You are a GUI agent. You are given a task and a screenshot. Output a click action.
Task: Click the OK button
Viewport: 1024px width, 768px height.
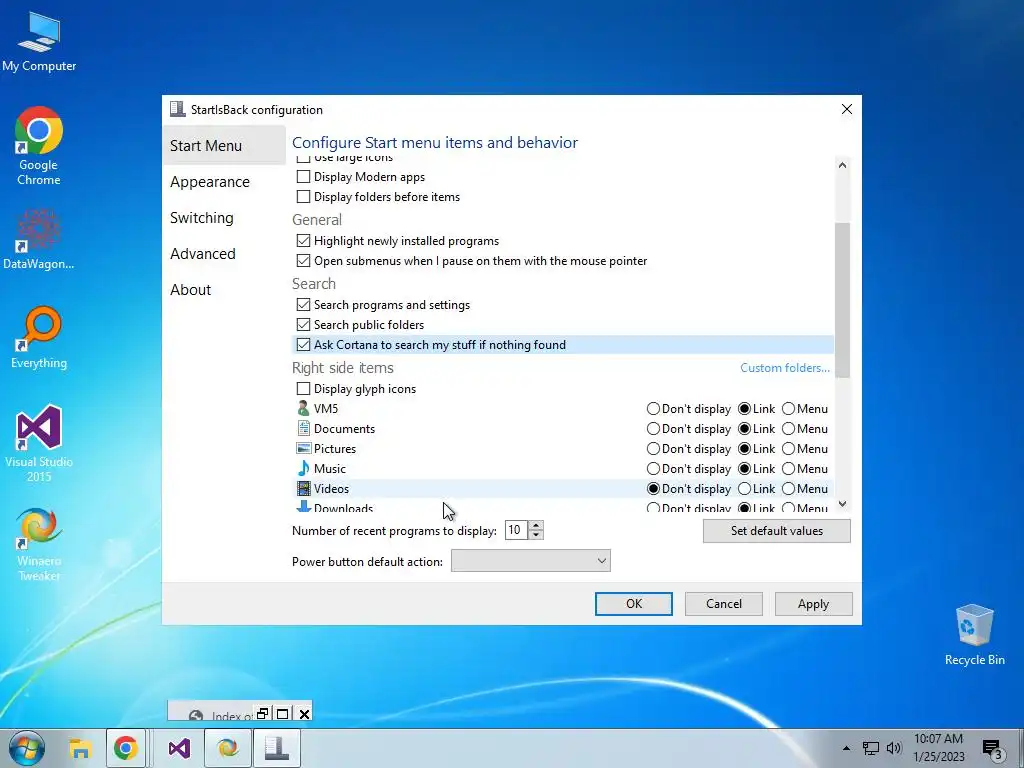(633, 604)
